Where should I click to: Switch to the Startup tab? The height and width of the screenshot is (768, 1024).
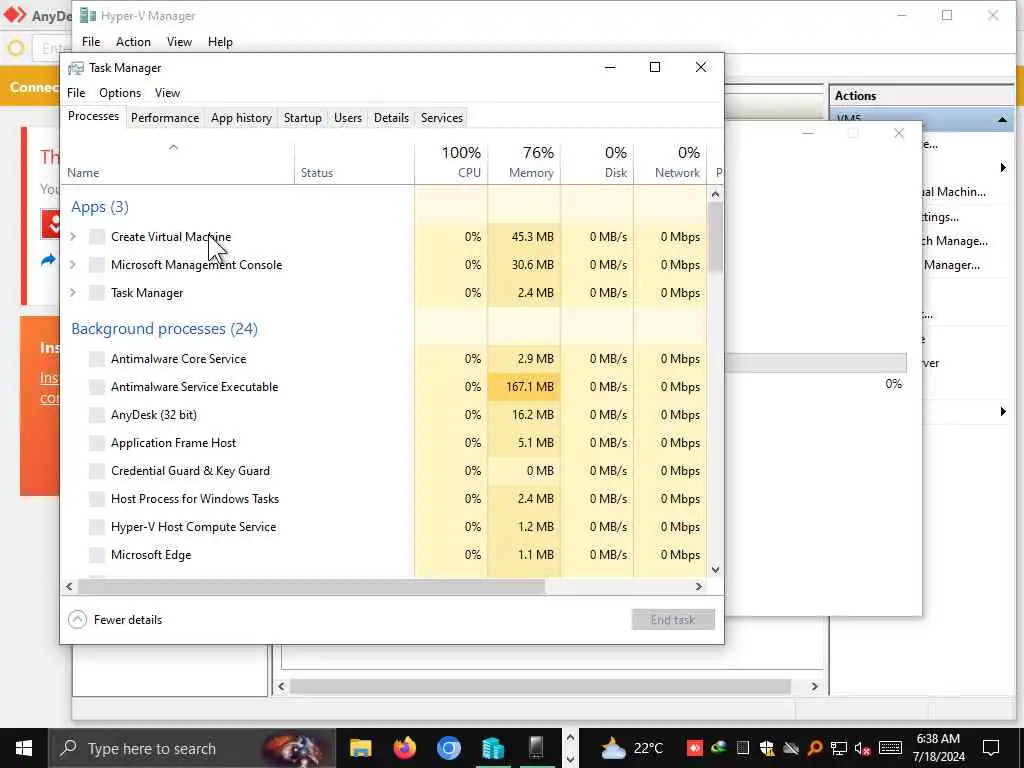[302, 118]
